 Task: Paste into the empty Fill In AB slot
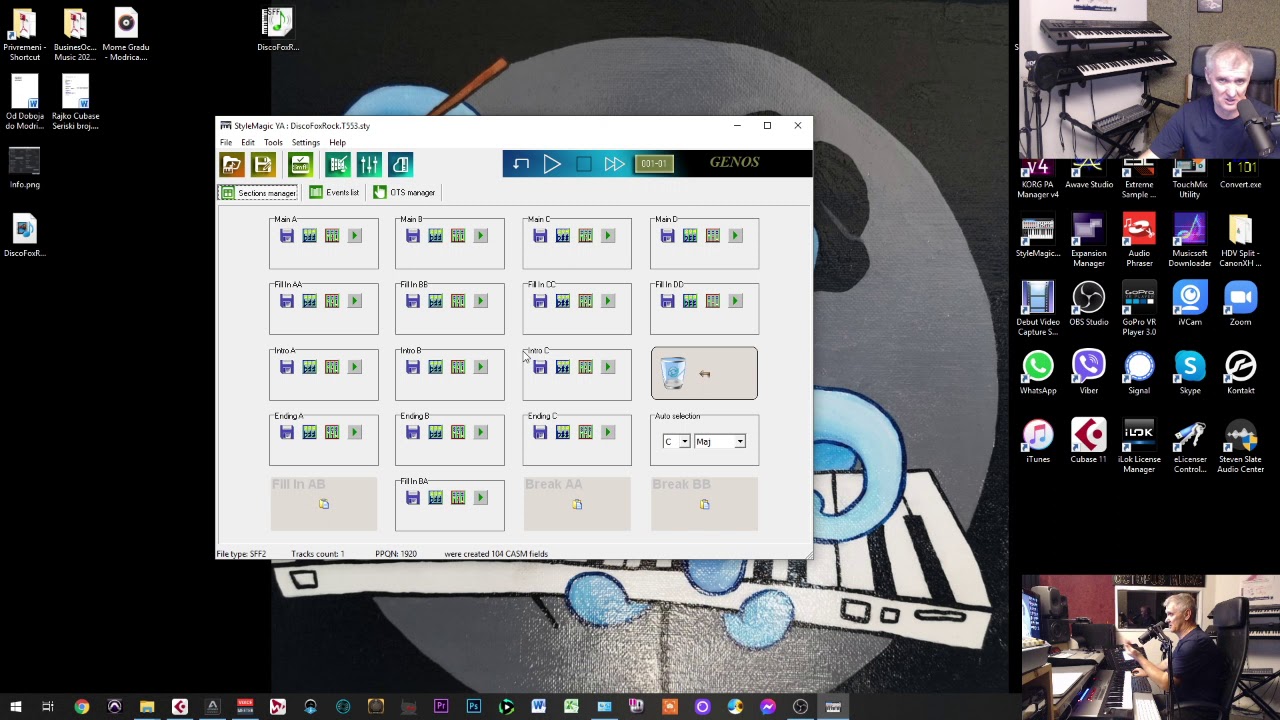[324, 504]
